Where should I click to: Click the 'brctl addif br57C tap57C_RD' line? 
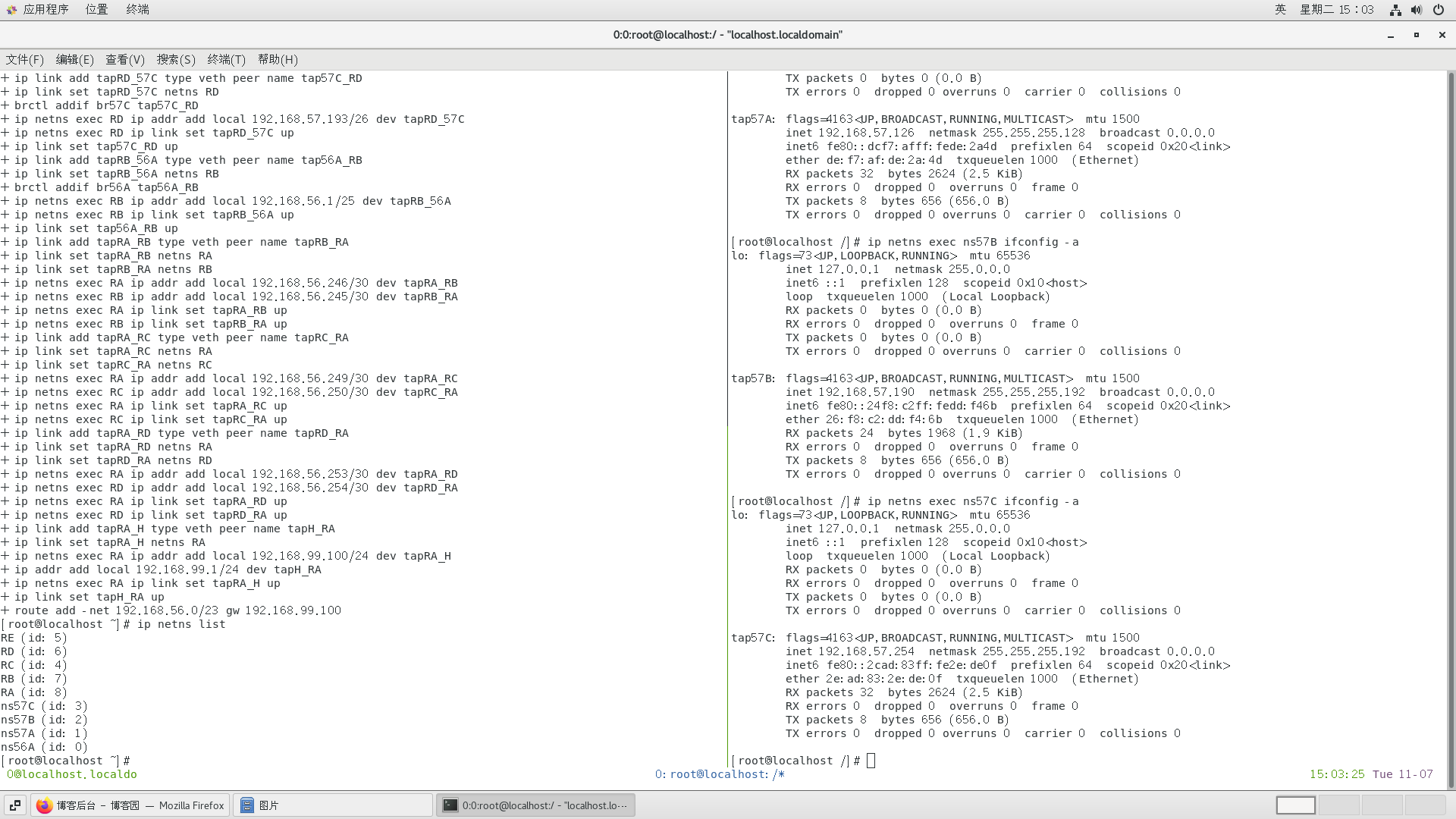(100, 105)
